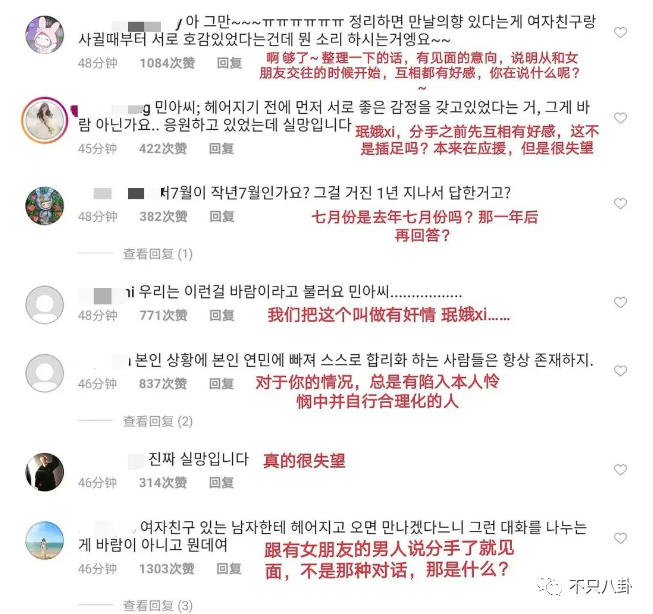This screenshot has height=614, width=653.
Task: Open the dark-clothed person avatar
Action: pos(45,472)
